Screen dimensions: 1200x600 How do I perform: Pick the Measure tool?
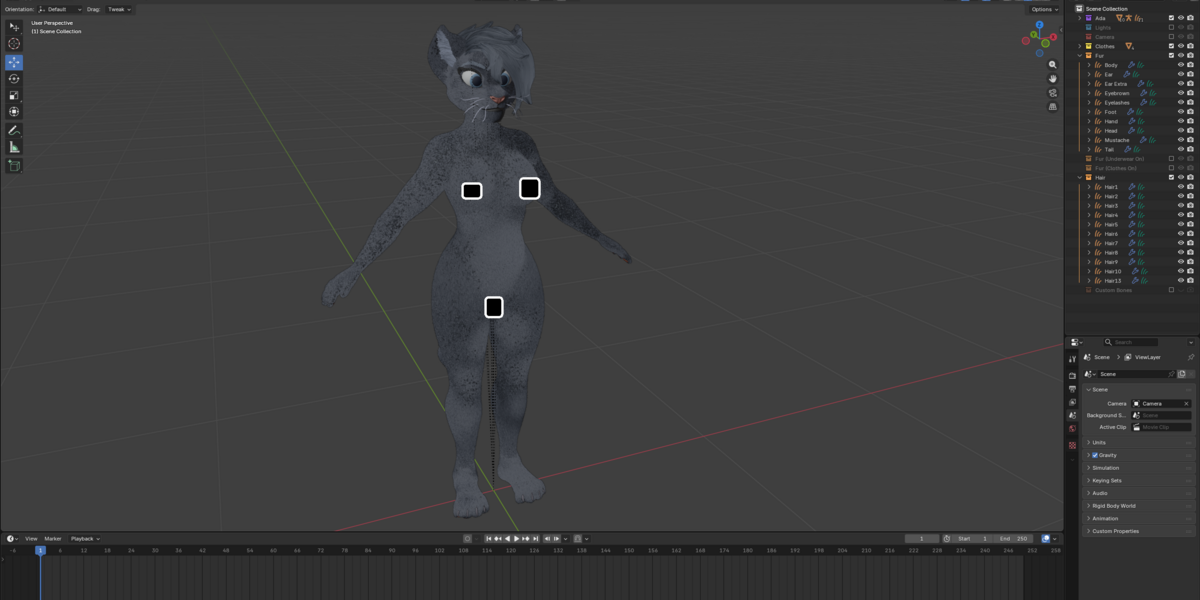(x=14, y=147)
